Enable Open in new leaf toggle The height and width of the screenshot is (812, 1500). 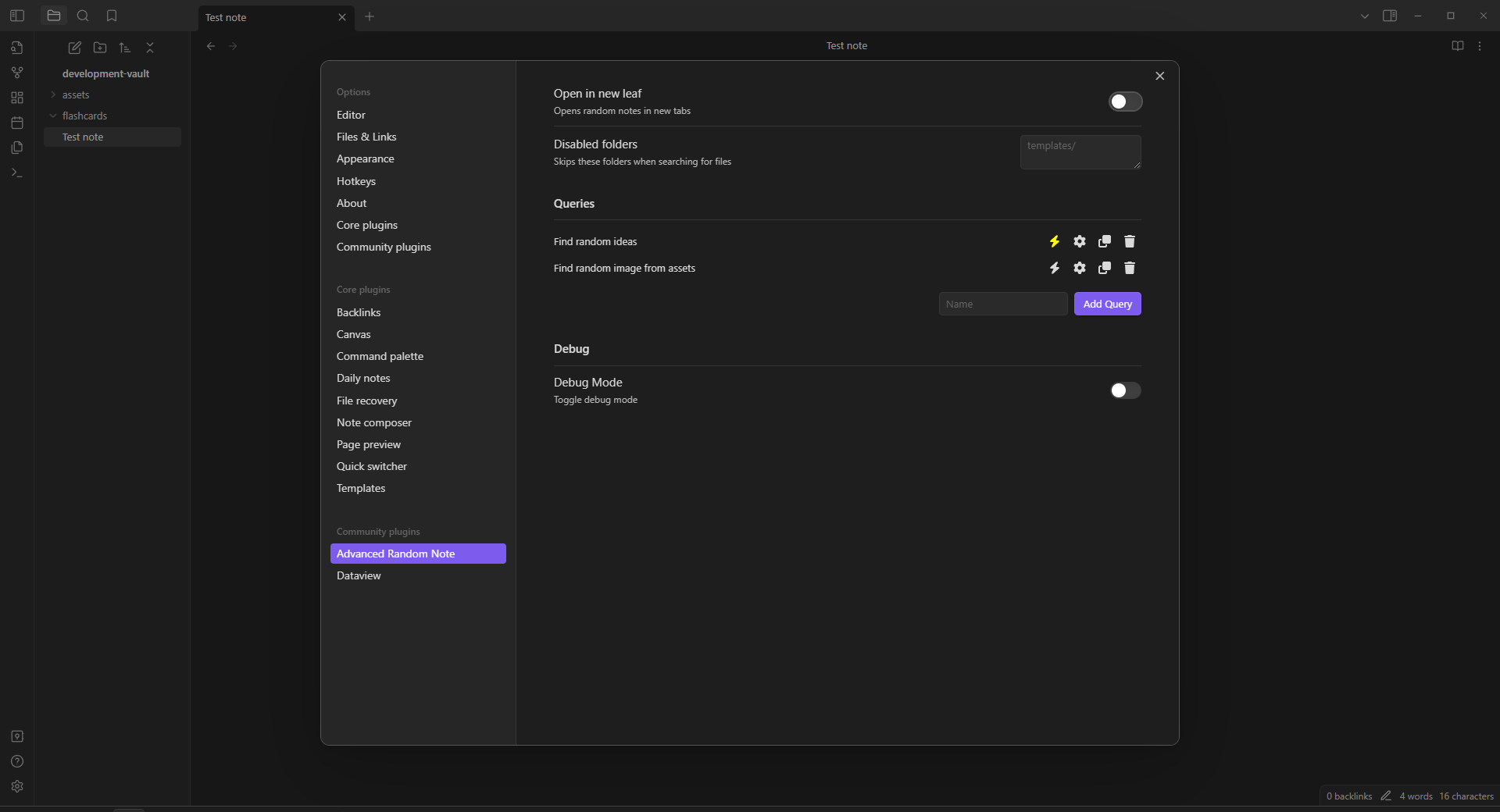click(1126, 101)
